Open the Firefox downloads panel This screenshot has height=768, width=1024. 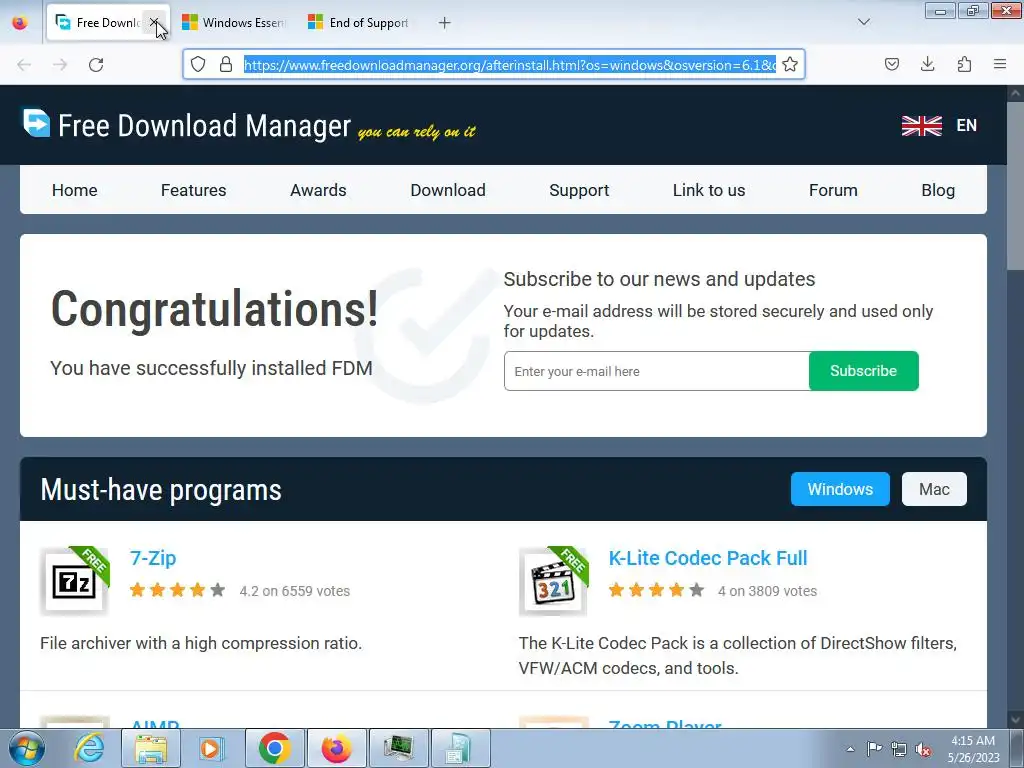point(928,64)
